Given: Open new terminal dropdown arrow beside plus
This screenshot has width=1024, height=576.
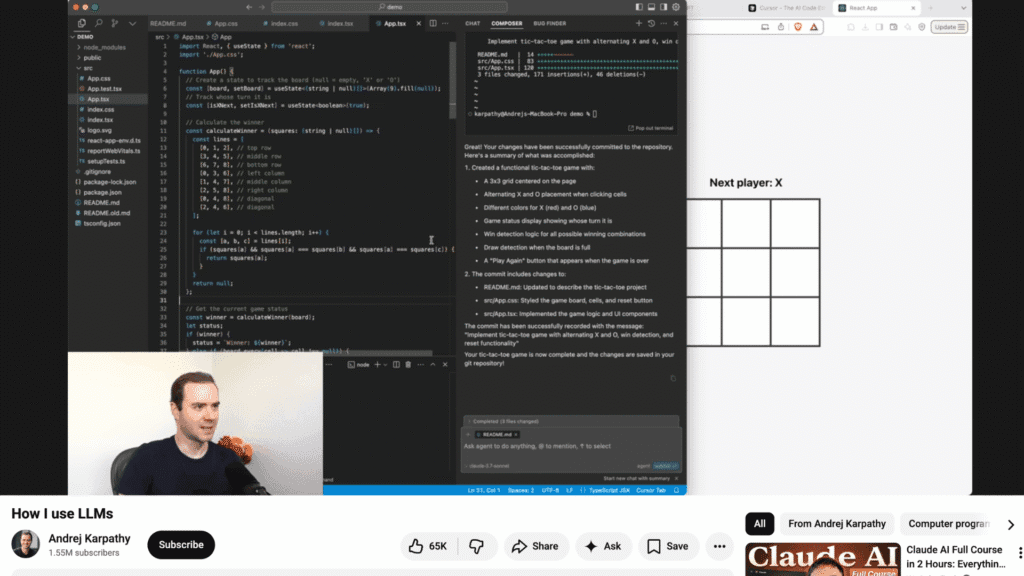Looking at the screenshot, I should (385, 364).
